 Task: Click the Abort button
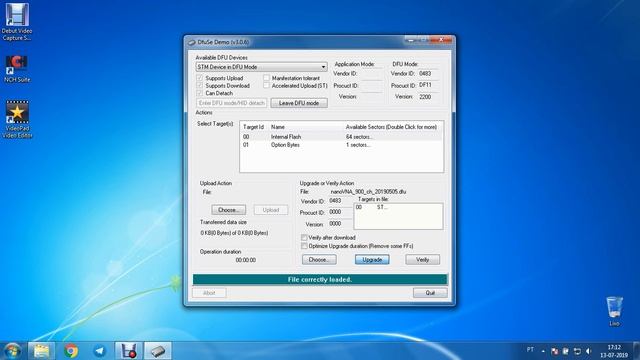(x=209, y=293)
